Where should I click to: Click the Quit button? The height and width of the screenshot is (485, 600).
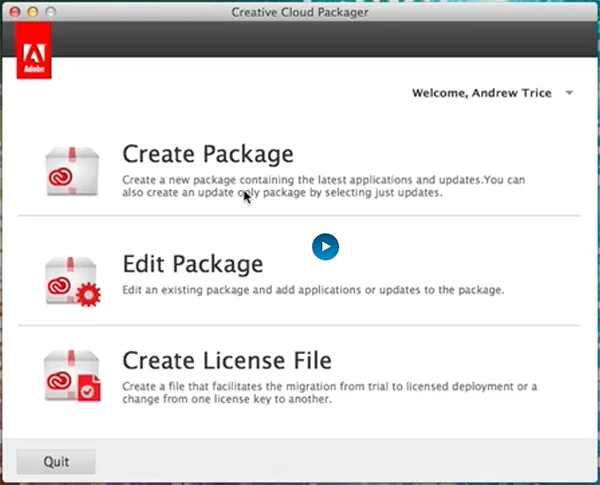[x=56, y=462]
